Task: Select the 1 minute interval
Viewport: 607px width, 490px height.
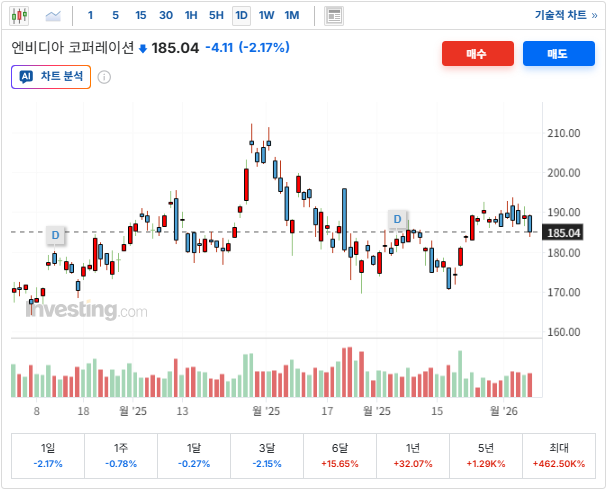Action: pyautogui.click(x=90, y=15)
